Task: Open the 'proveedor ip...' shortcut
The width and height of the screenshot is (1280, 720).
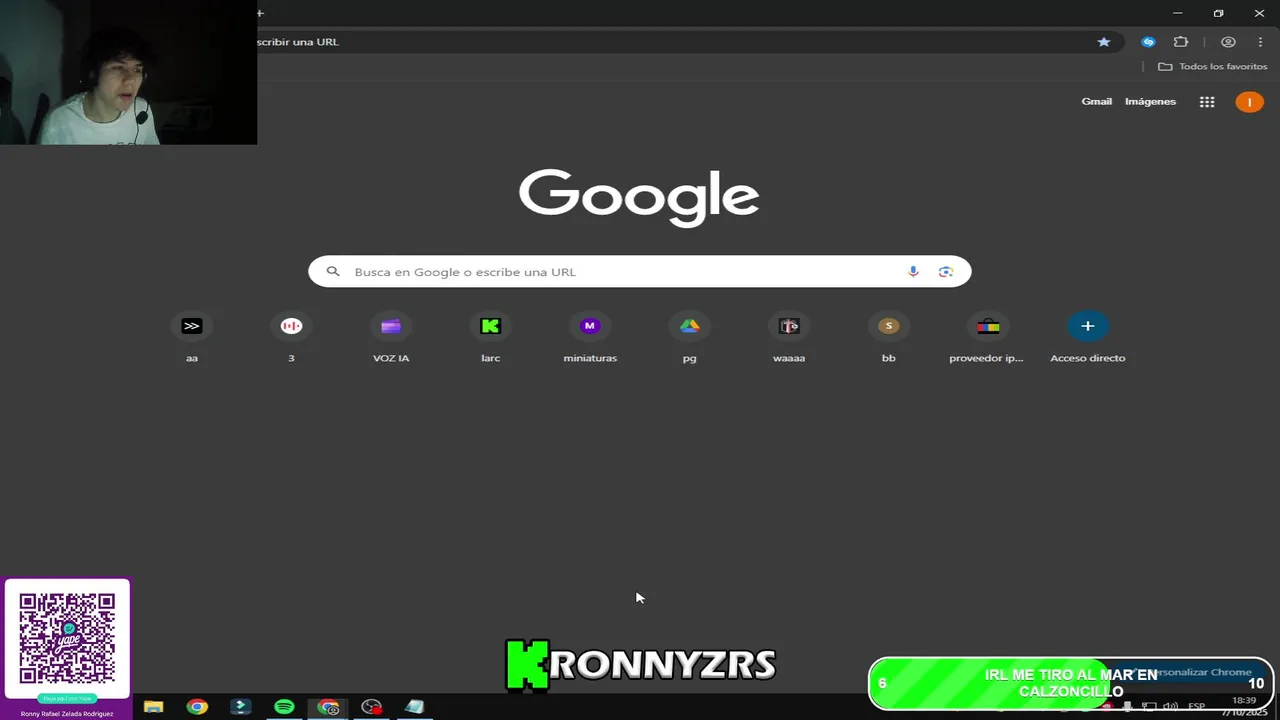Action: tap(988, 338)
